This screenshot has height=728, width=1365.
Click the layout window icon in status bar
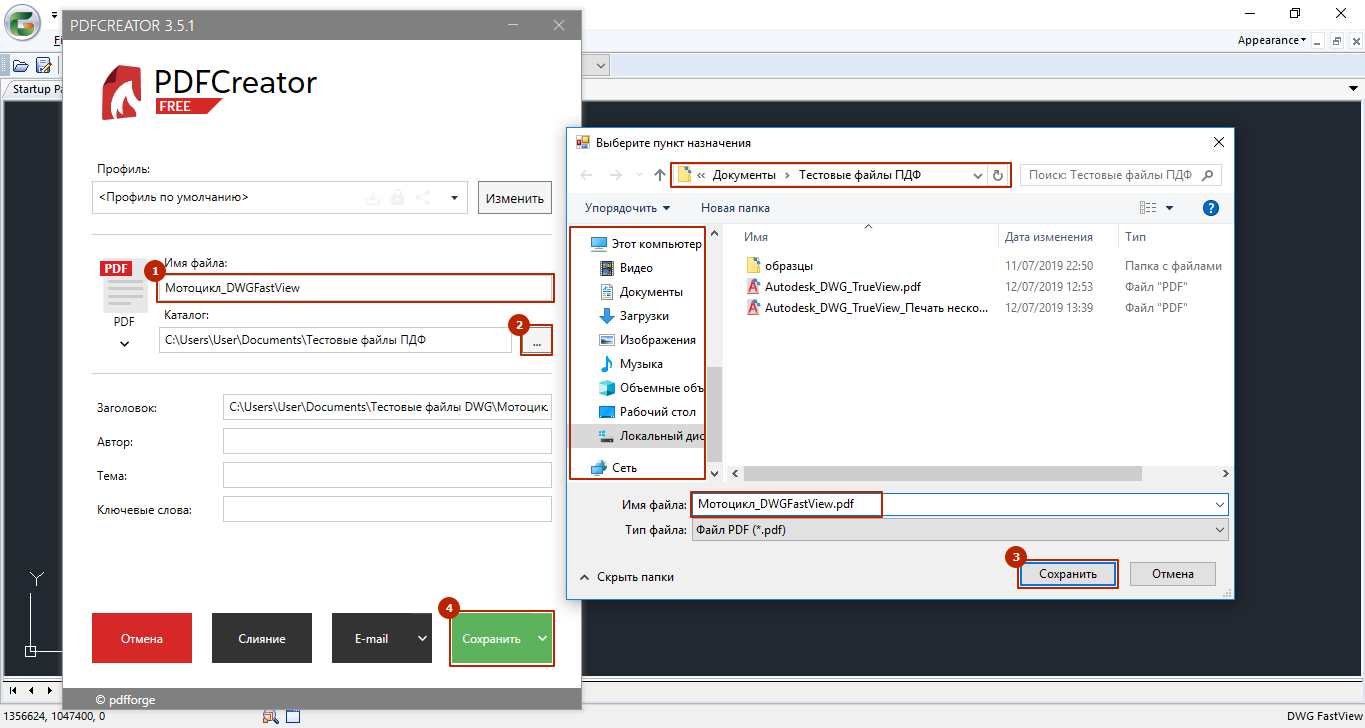click(293, 716)
